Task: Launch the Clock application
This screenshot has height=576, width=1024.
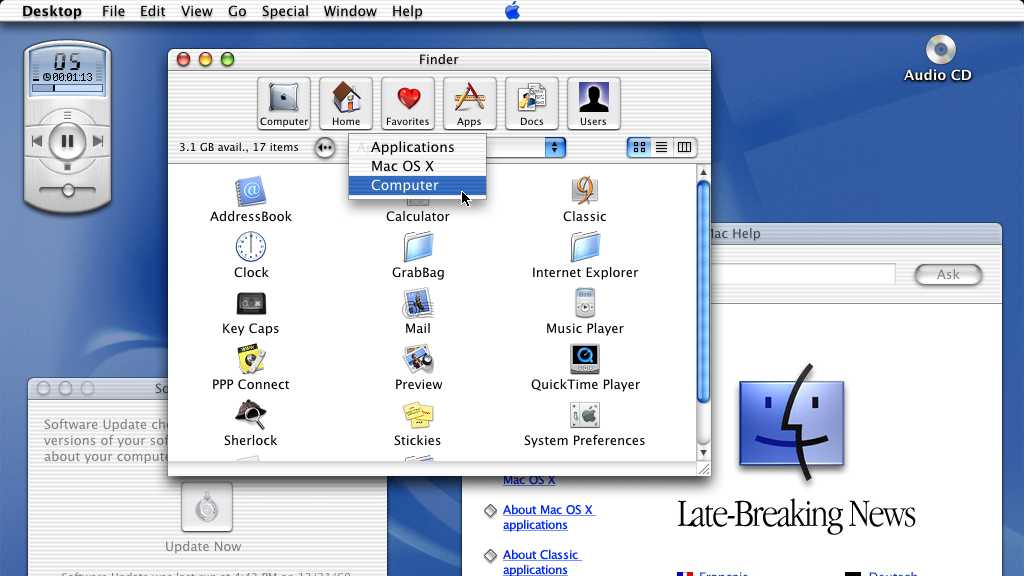Action: click(x=251, y=248)
